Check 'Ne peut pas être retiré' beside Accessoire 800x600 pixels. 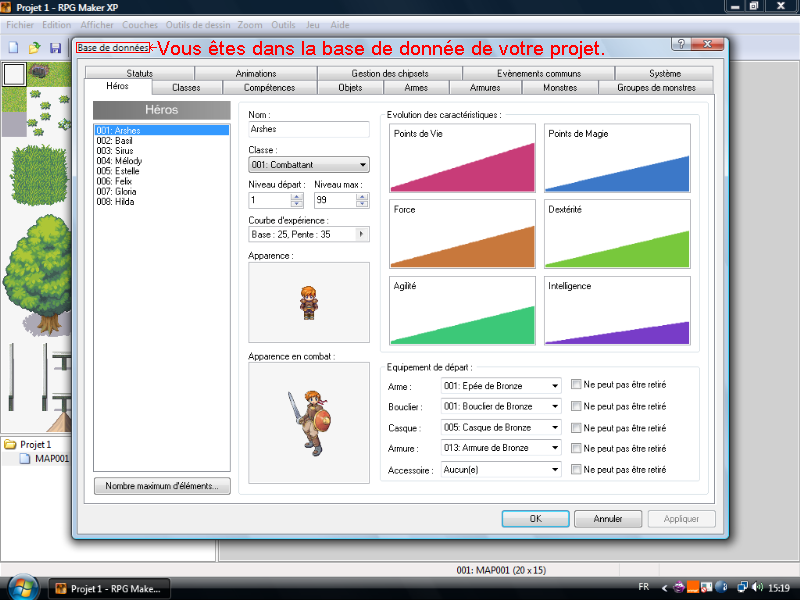[x=575, y=469]
